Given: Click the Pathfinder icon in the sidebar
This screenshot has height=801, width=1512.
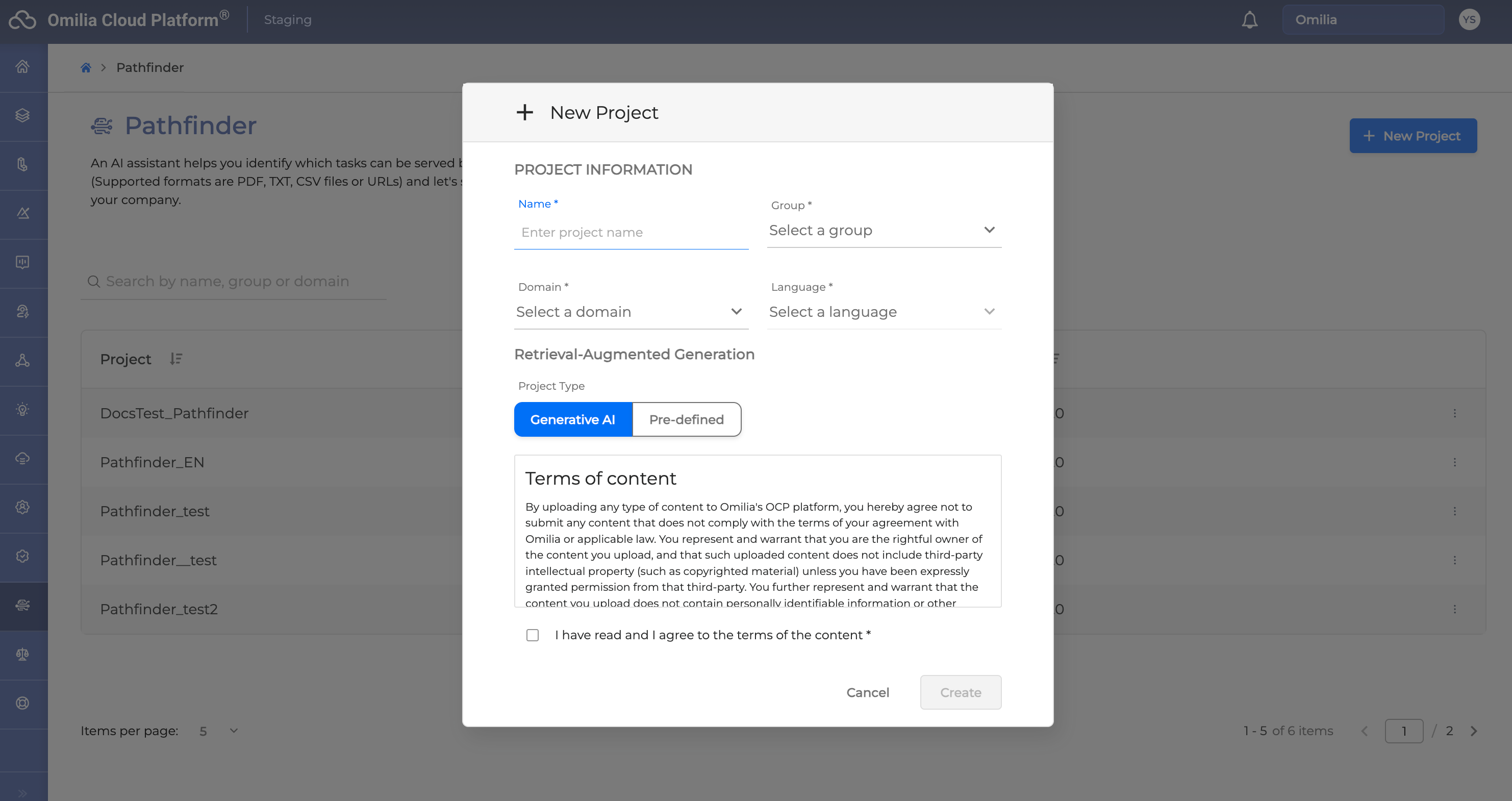Looking at the screenshot, I should click(x=23, y=606).
